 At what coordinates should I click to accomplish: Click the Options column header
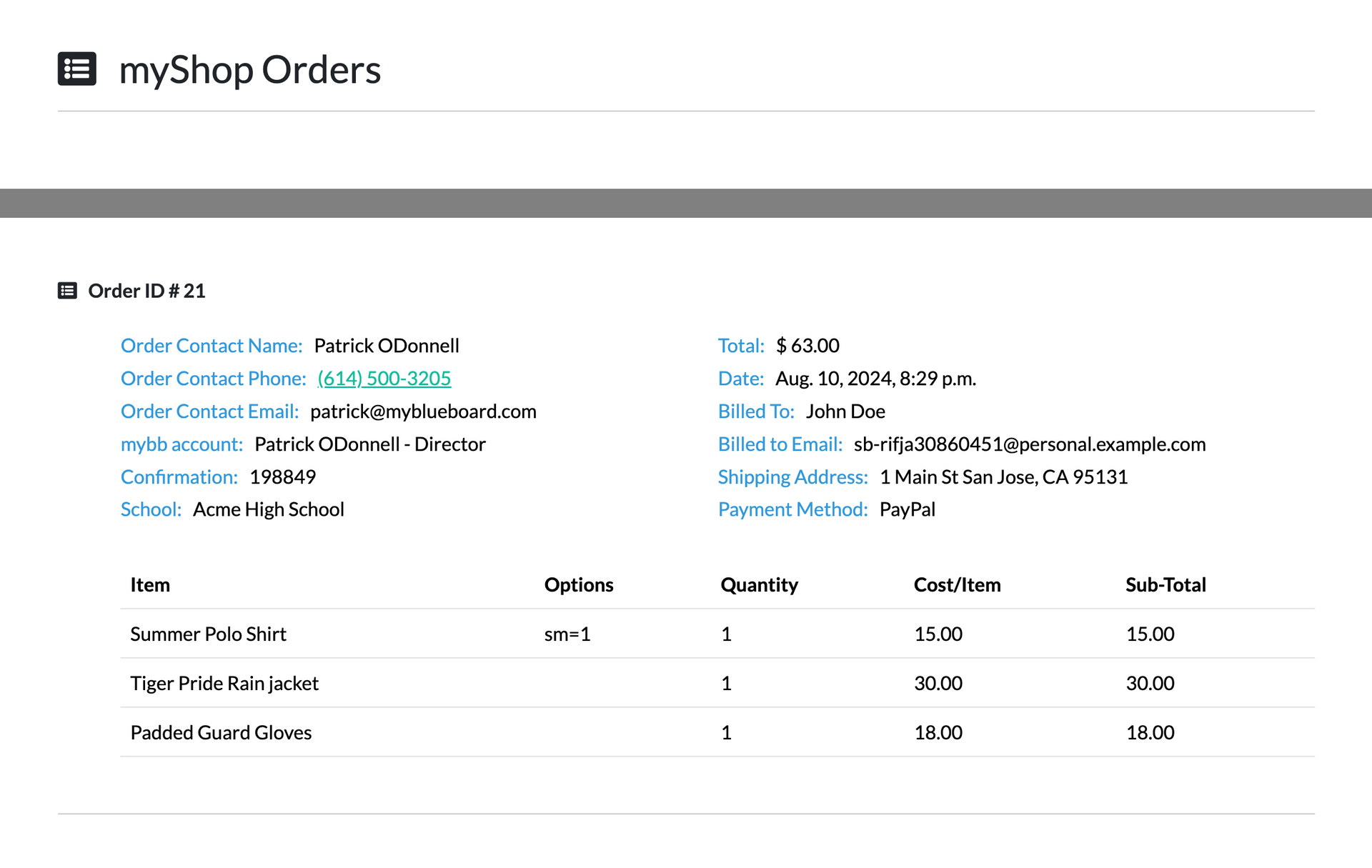click(x=579, y=585)
